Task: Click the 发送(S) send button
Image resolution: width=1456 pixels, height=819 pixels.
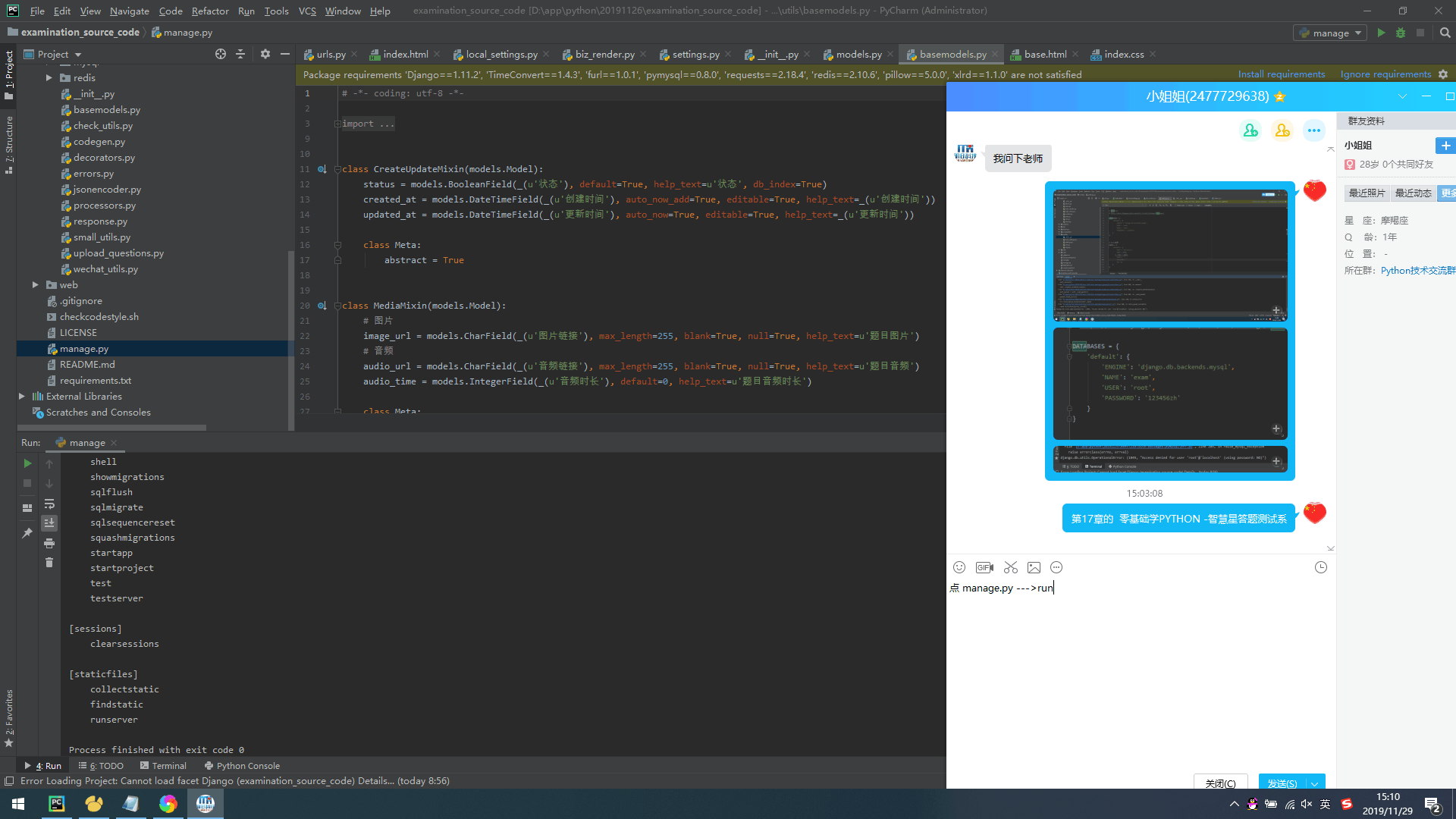Action: coord(1283,783)
